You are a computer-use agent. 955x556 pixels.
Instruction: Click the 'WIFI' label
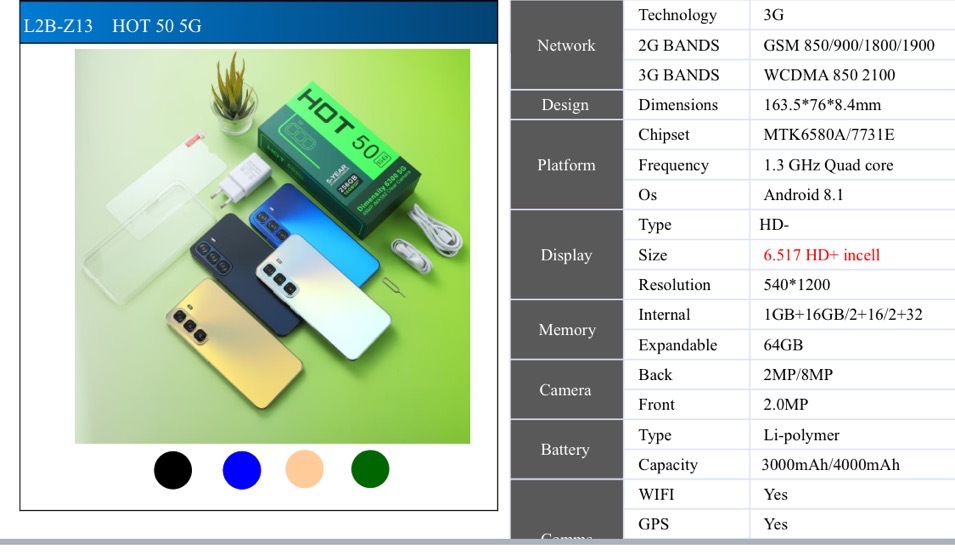pos(656,494)
